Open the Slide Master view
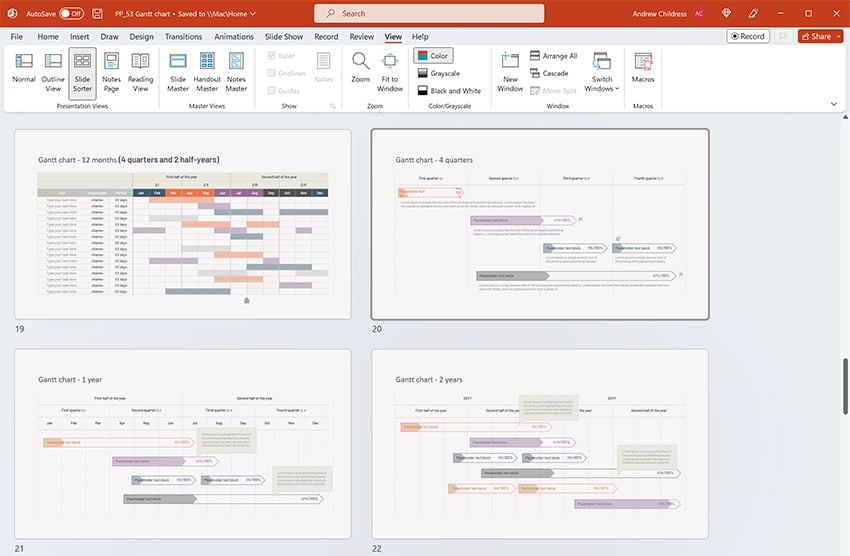 coord(178,68)
